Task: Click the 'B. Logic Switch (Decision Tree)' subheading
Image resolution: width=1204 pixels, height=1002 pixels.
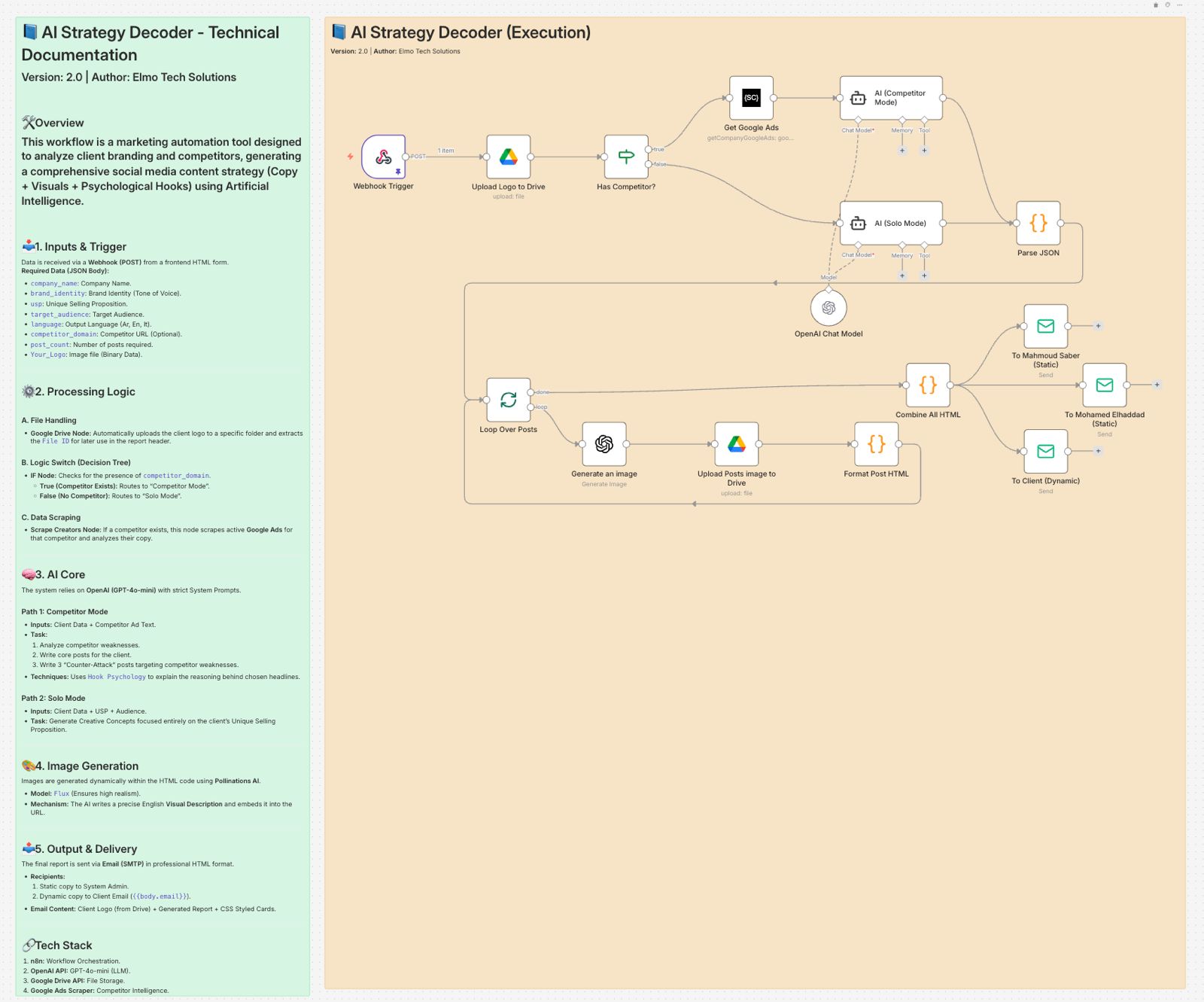Action: point(76,463)
